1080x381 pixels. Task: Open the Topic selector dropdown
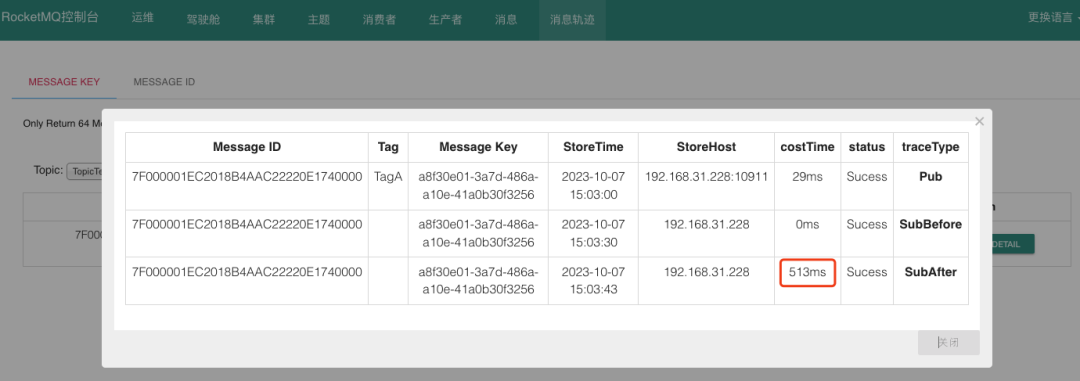point(84,170)
